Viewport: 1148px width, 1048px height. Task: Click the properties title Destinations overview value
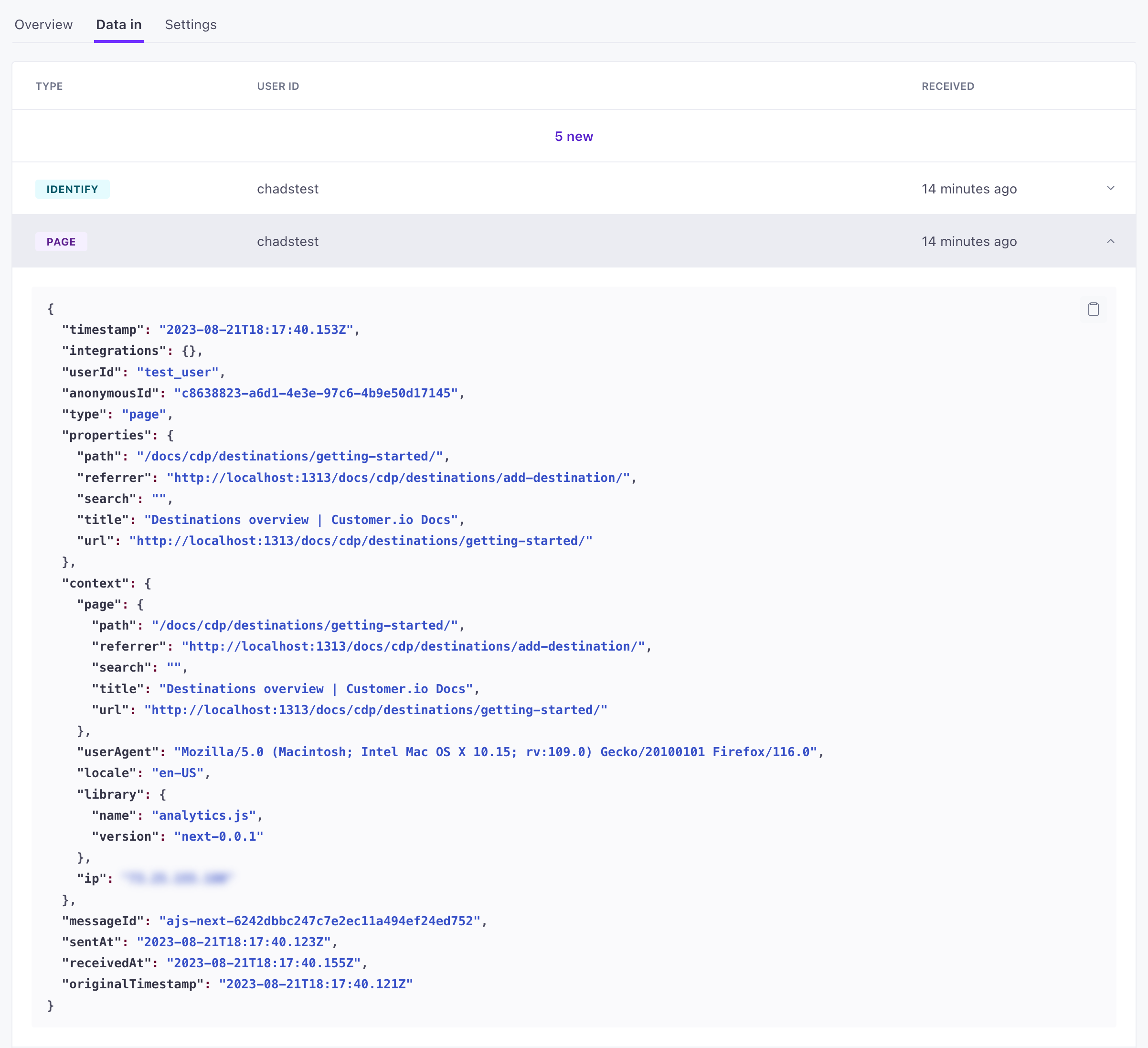tap(301, 519)
